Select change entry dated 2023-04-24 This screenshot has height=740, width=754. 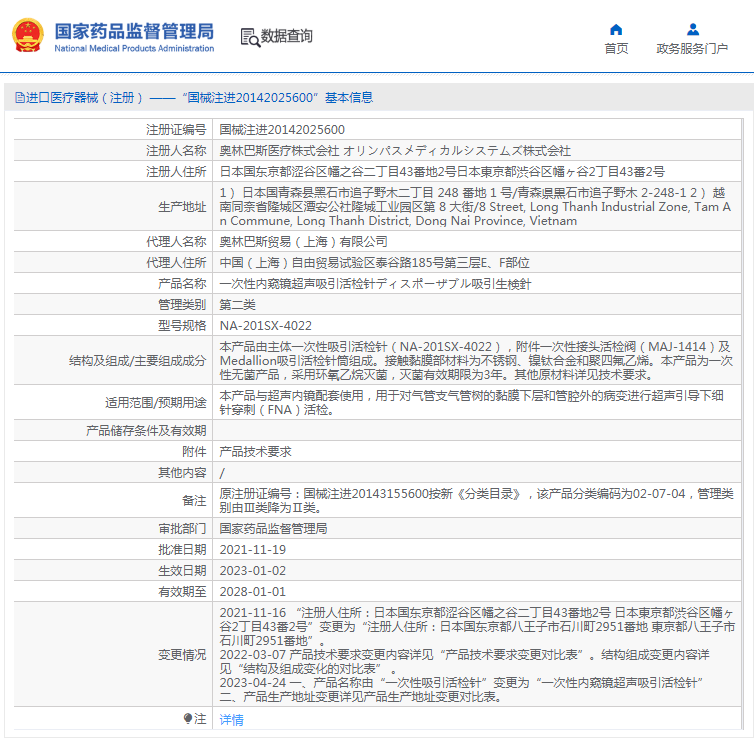pyautogui.click(x=462, y=690)
